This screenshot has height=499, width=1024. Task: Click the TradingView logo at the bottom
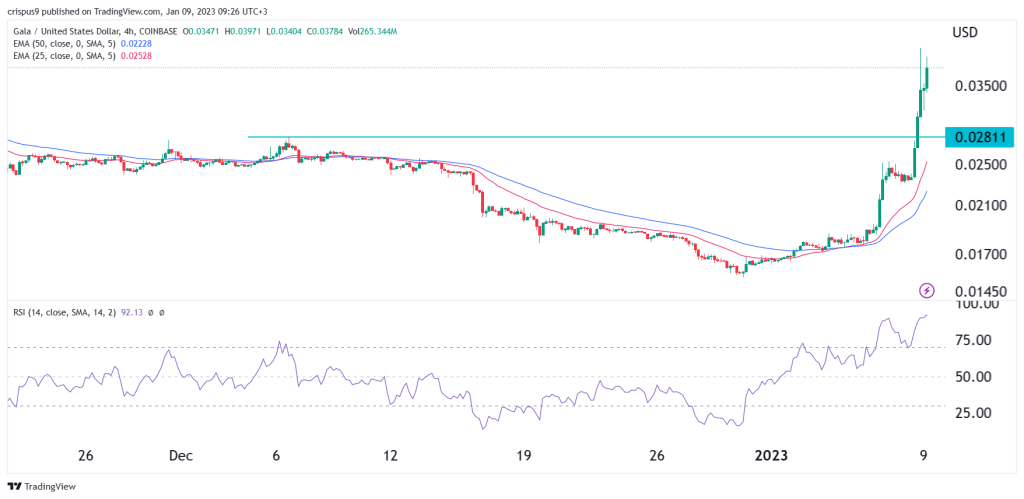pyautogui.click(x=41, y=487)
